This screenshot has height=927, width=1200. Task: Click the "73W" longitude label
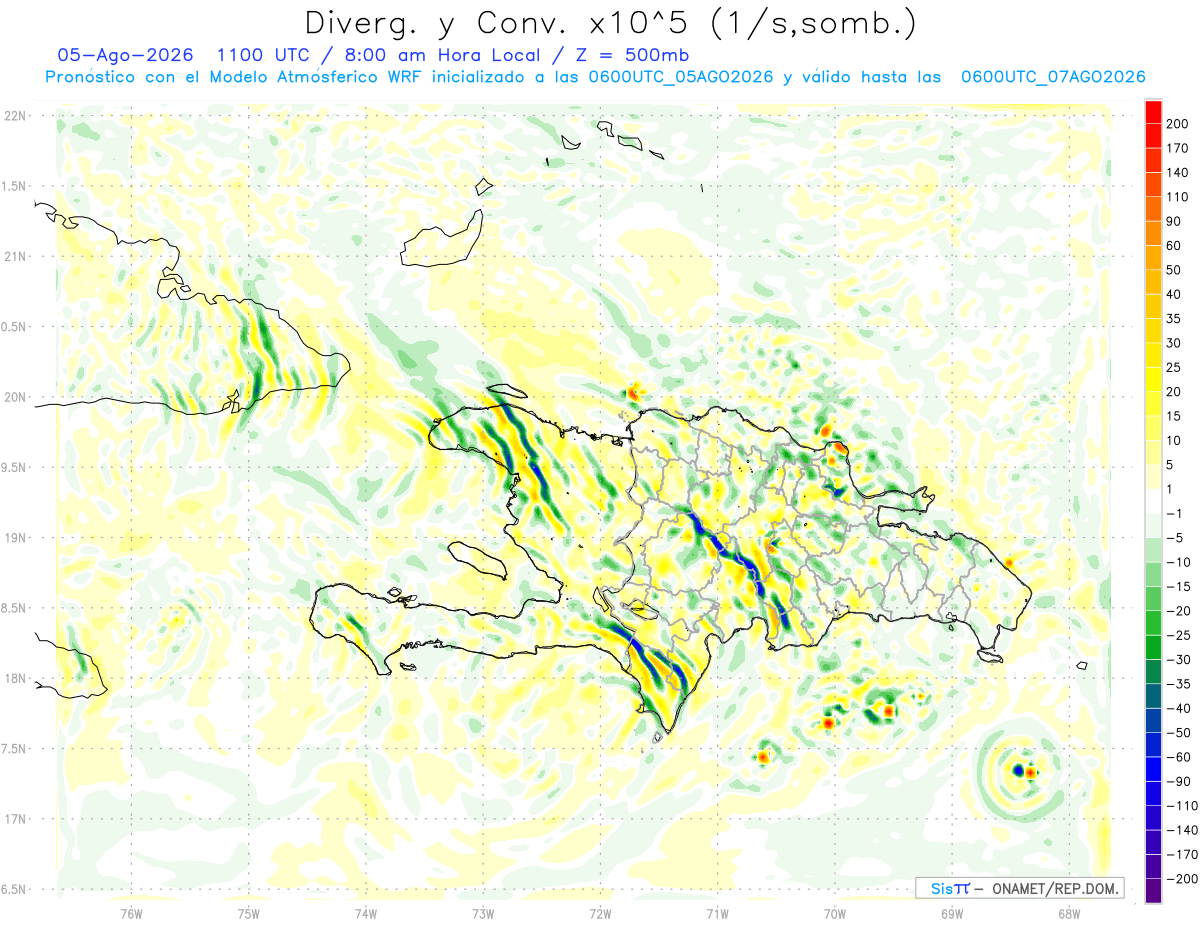(483, 913)
